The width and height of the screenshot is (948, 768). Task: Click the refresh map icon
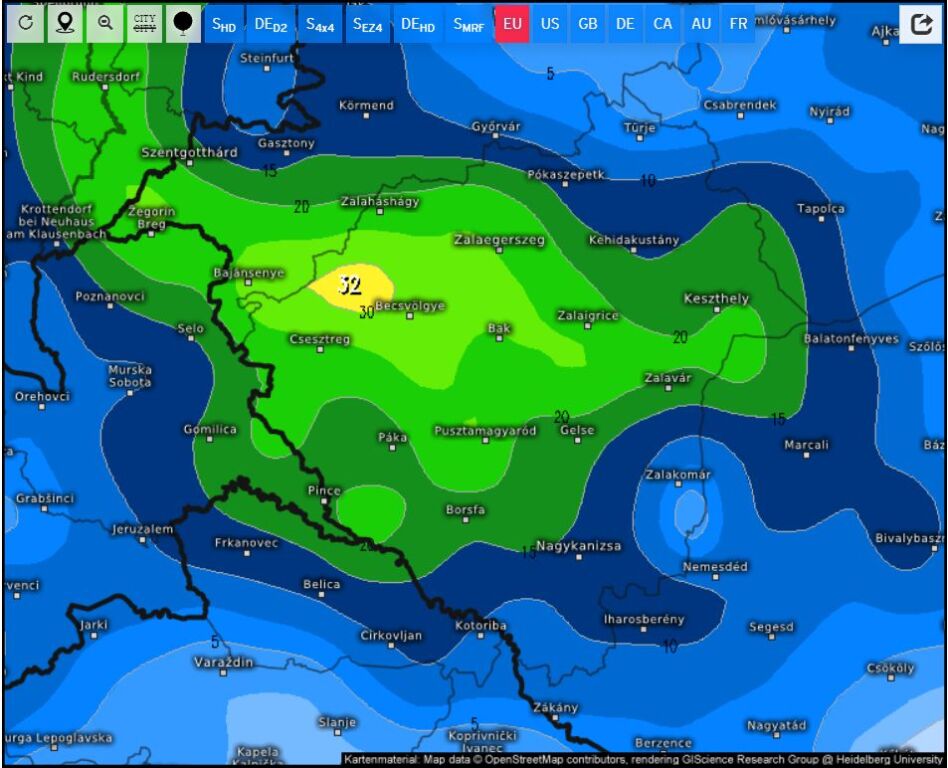click(x=26, y=23)
